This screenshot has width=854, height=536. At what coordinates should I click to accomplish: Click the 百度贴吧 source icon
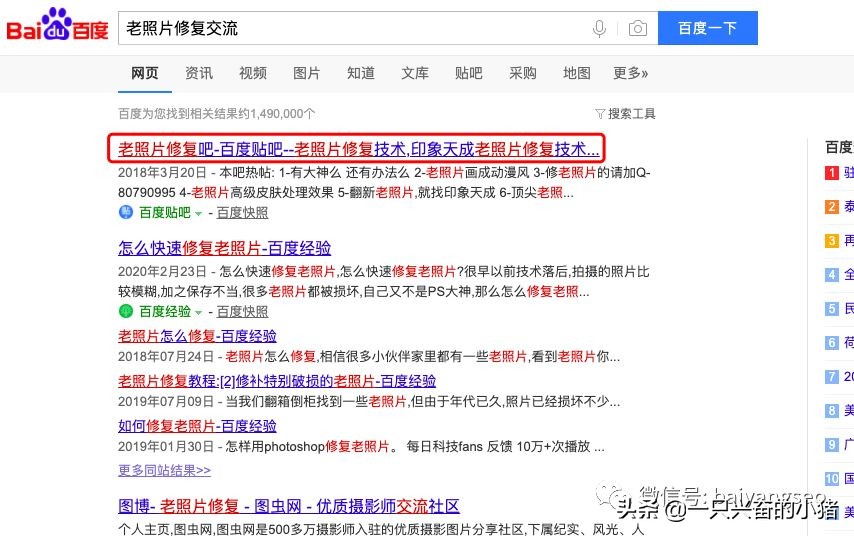(126, 212)
